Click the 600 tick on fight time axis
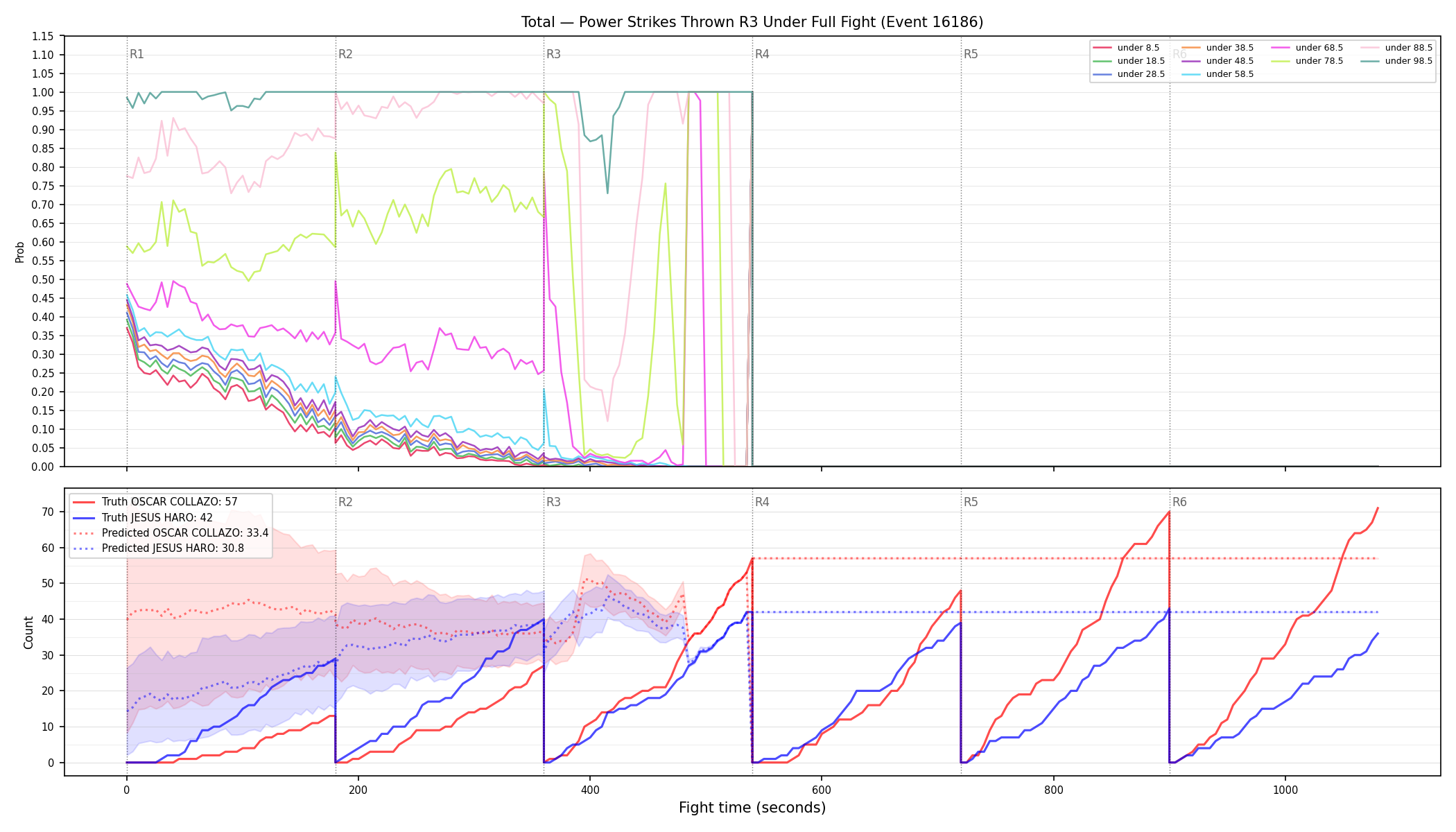 pos(822,790)
